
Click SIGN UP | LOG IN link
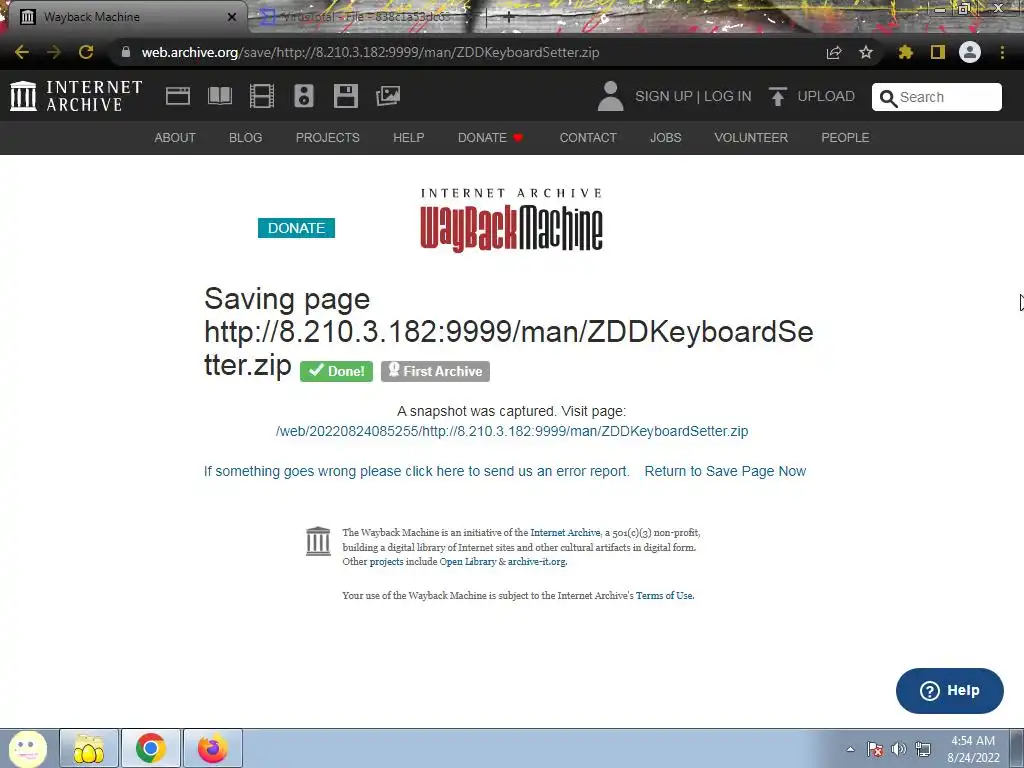694,96
